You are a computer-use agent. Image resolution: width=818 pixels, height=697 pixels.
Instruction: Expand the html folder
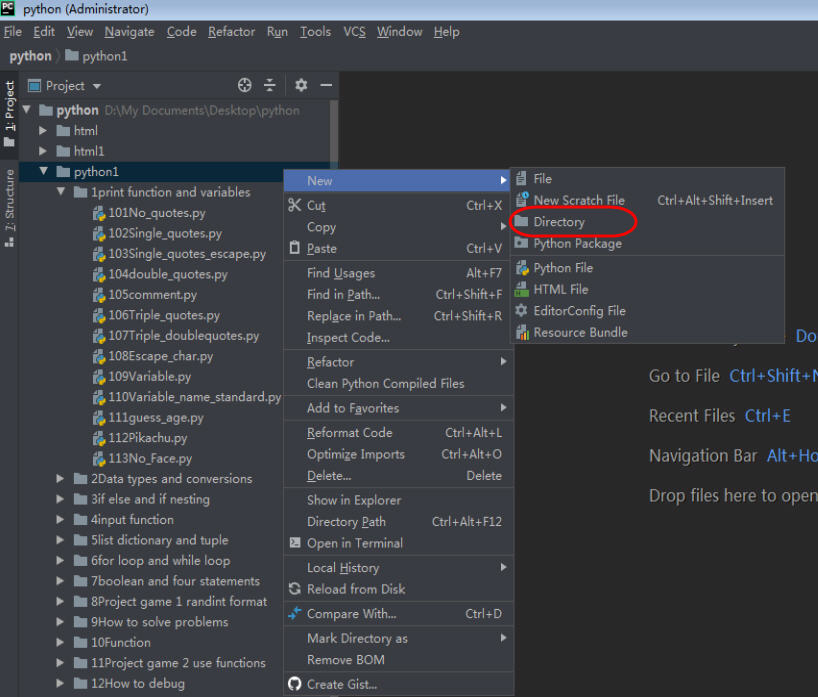[x=43, y=130]
